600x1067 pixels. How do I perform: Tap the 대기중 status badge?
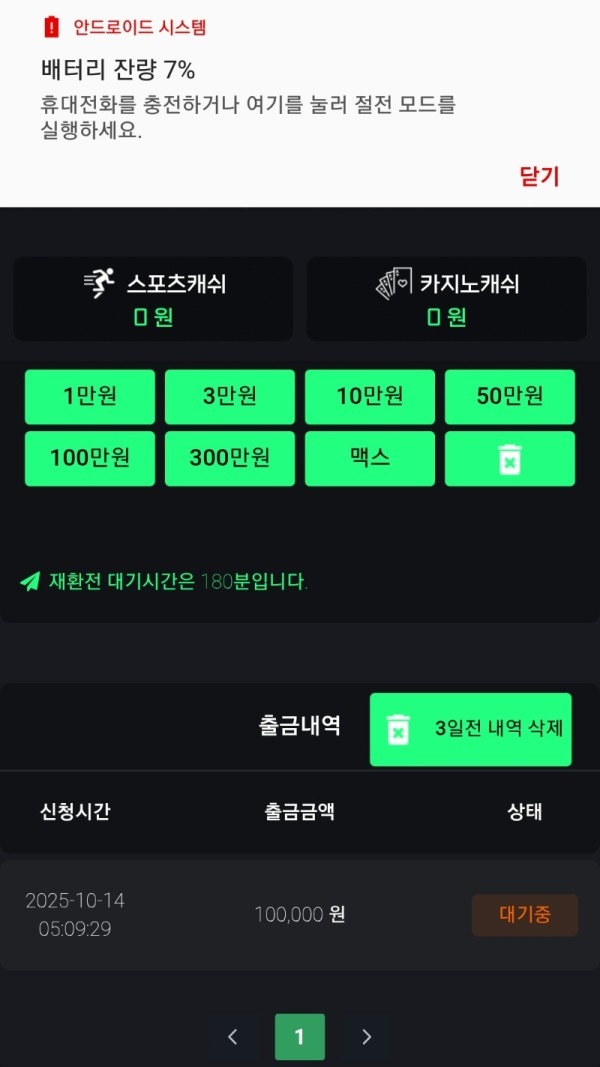pyautogui.click(x=524, y=914)
